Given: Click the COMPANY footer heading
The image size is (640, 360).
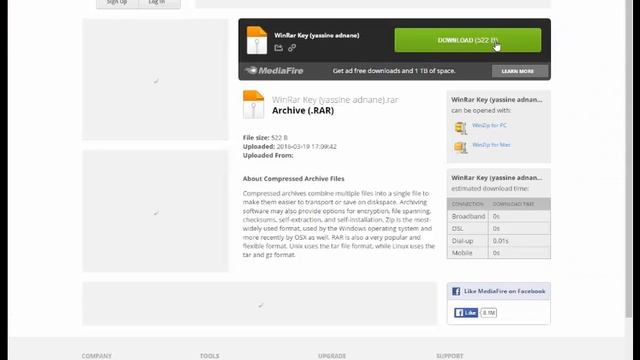Looking at the screenshot, I should tap(97, 356).
